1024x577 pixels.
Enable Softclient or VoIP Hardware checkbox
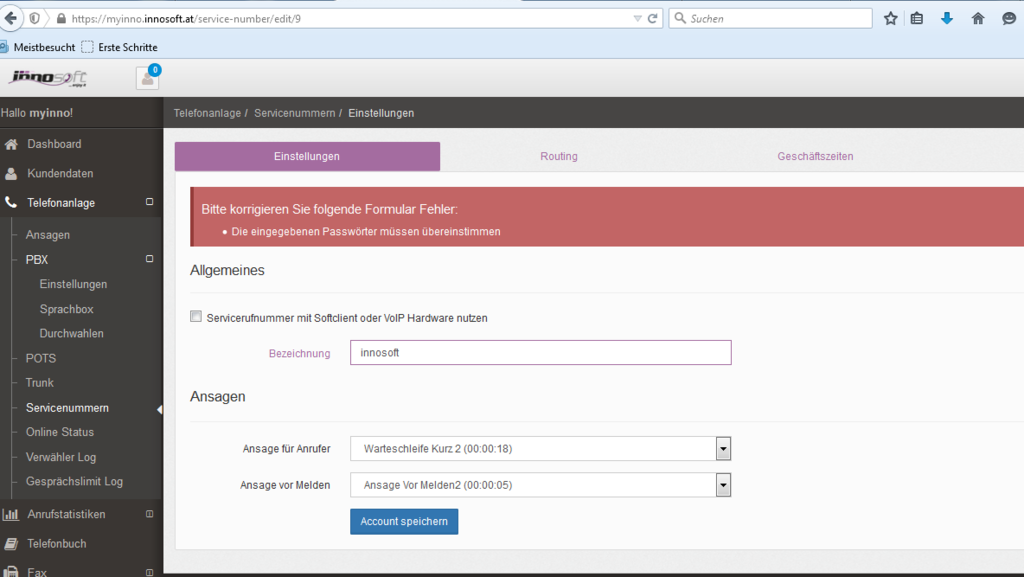(196, 317)
